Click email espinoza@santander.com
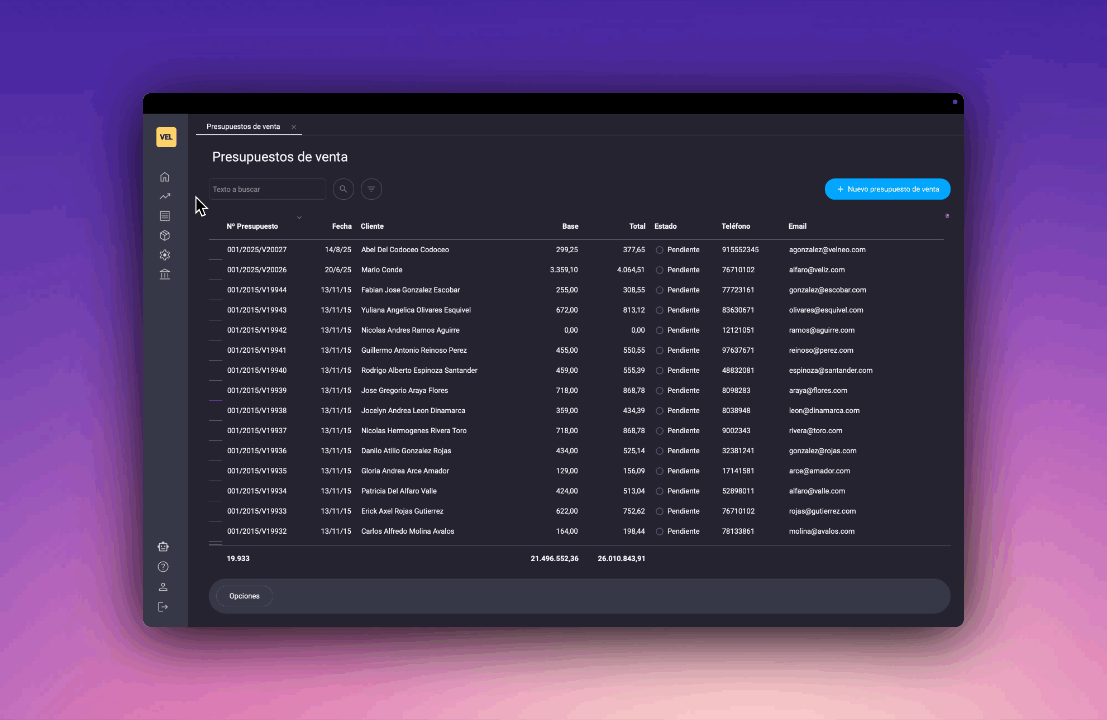1107x720 pixels. [x=831, y=371]
